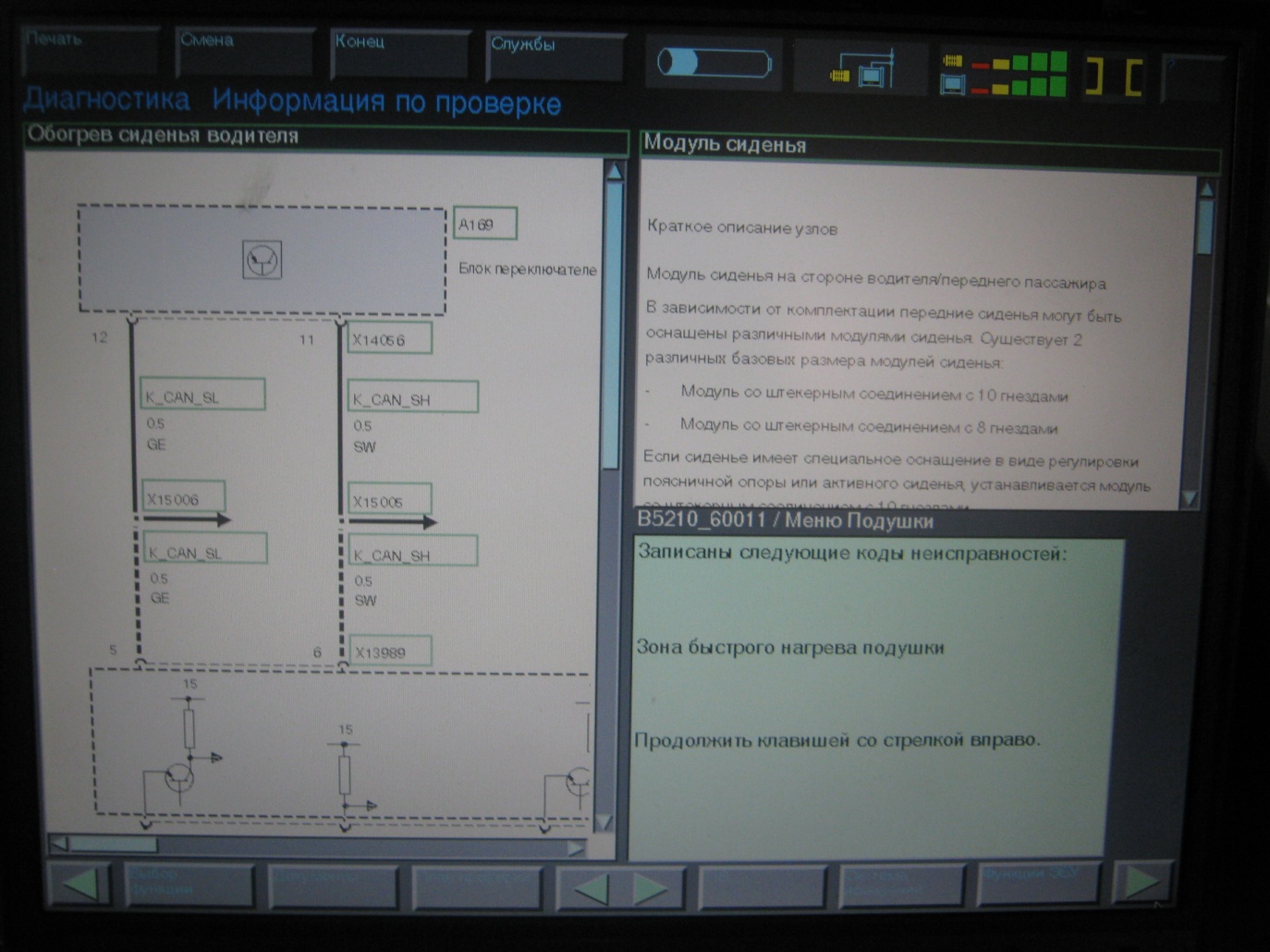Viewport: 1270px width, 952px height.
Task: Click the yellow brackets icon
Action: click(1114, 78)
